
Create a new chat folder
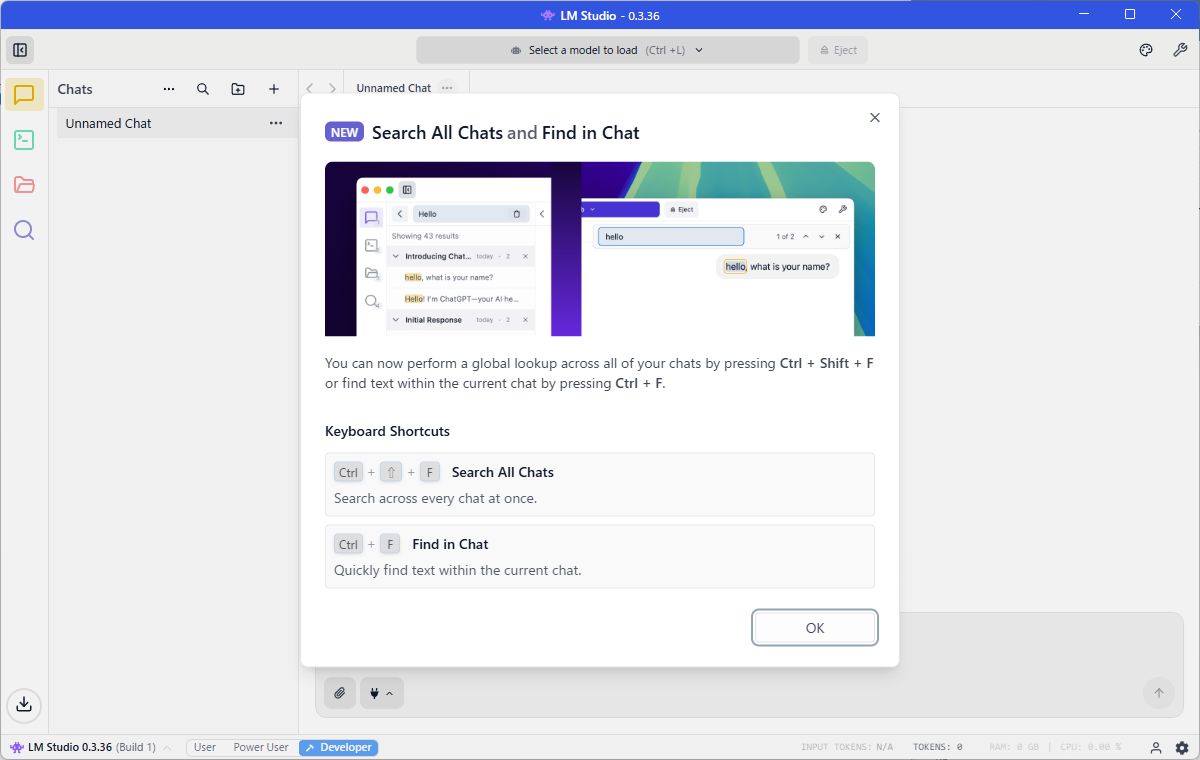pos(238,89)
